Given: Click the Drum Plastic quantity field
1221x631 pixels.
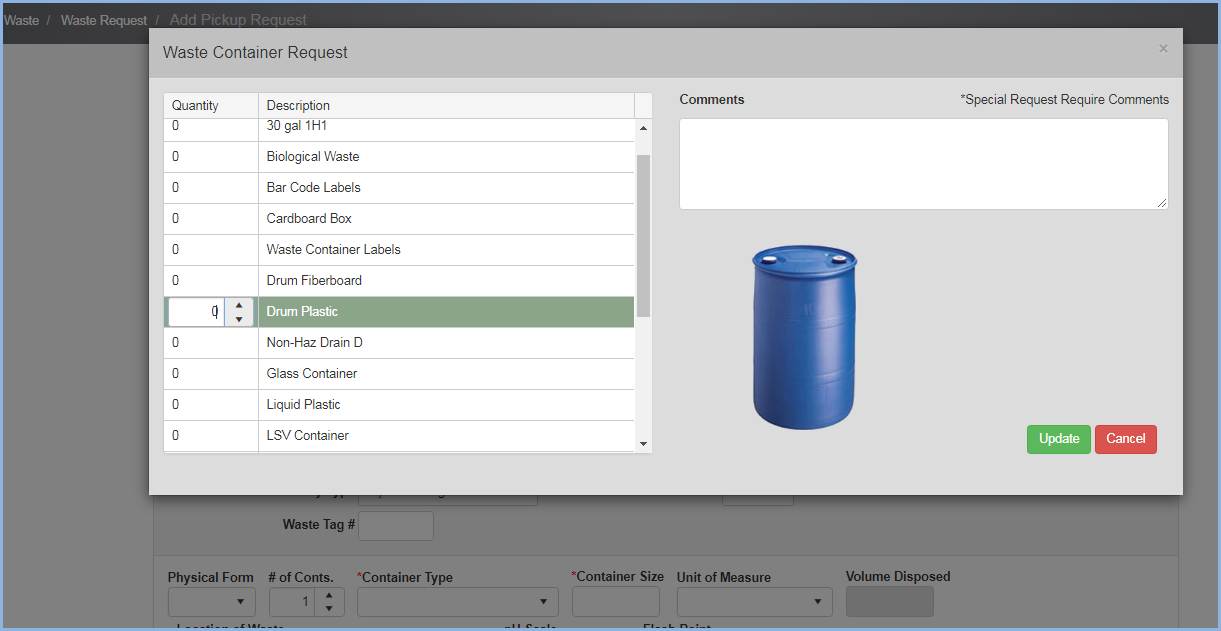Looking at the screenshot, I should 197,312.
